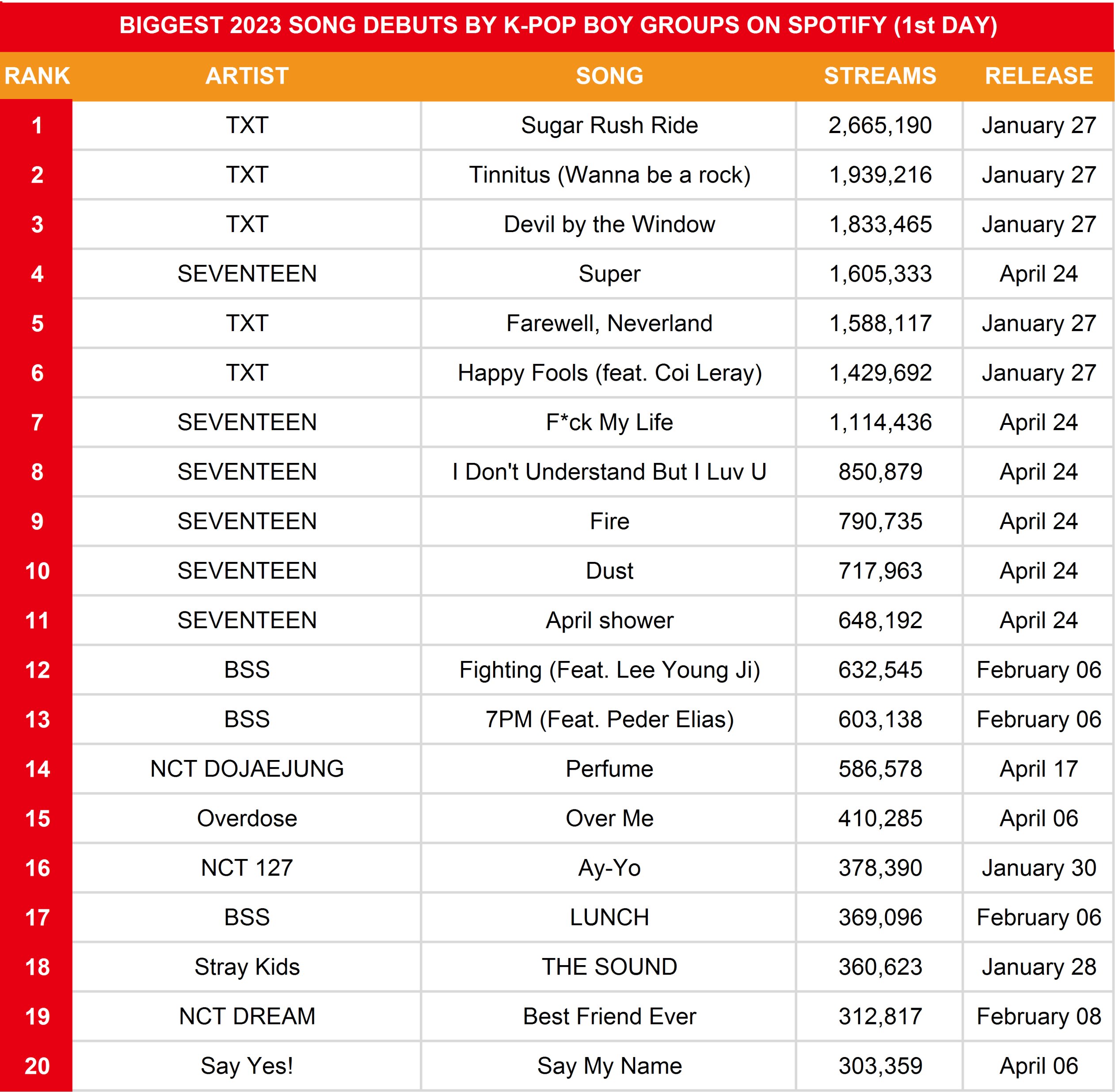This screenshot has width=1115, height=1092.
Task: Click the RELEASE column header
Action: point(1039,76)
